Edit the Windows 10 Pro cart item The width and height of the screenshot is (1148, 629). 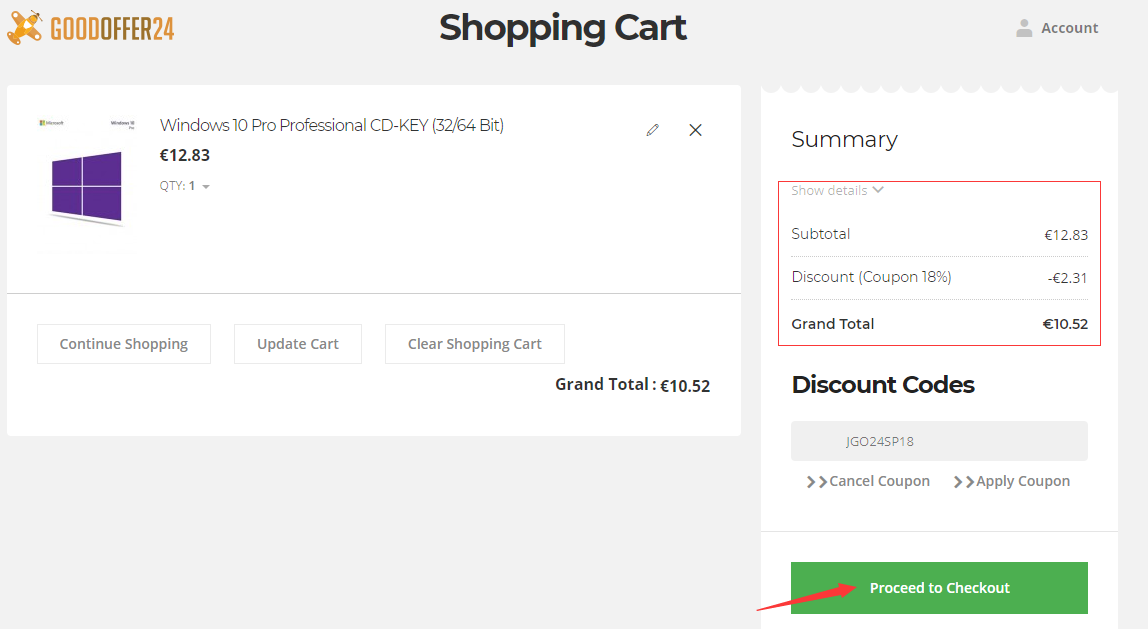[x=652, y=130]
